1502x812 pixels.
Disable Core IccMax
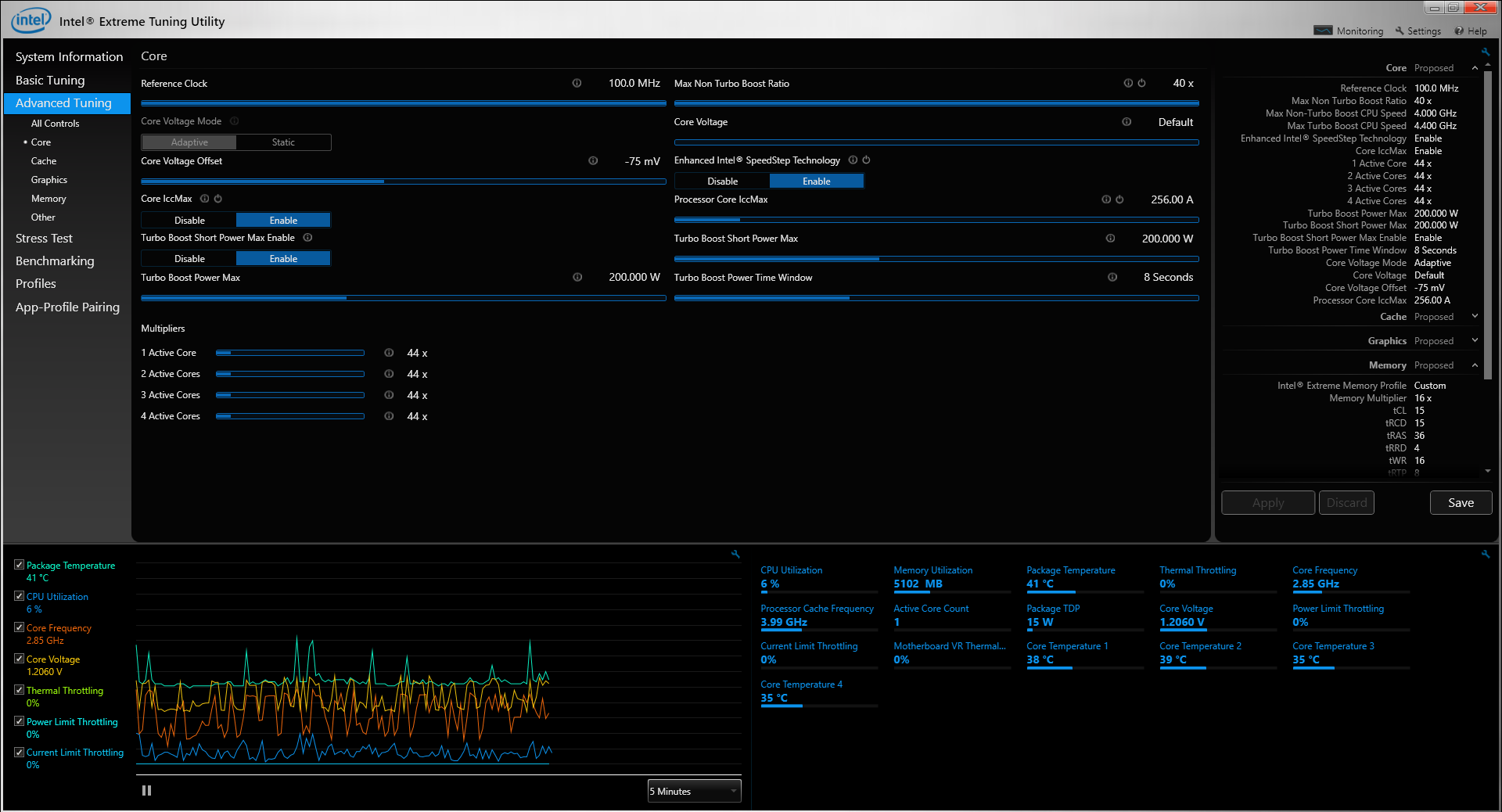pos(189,220)
